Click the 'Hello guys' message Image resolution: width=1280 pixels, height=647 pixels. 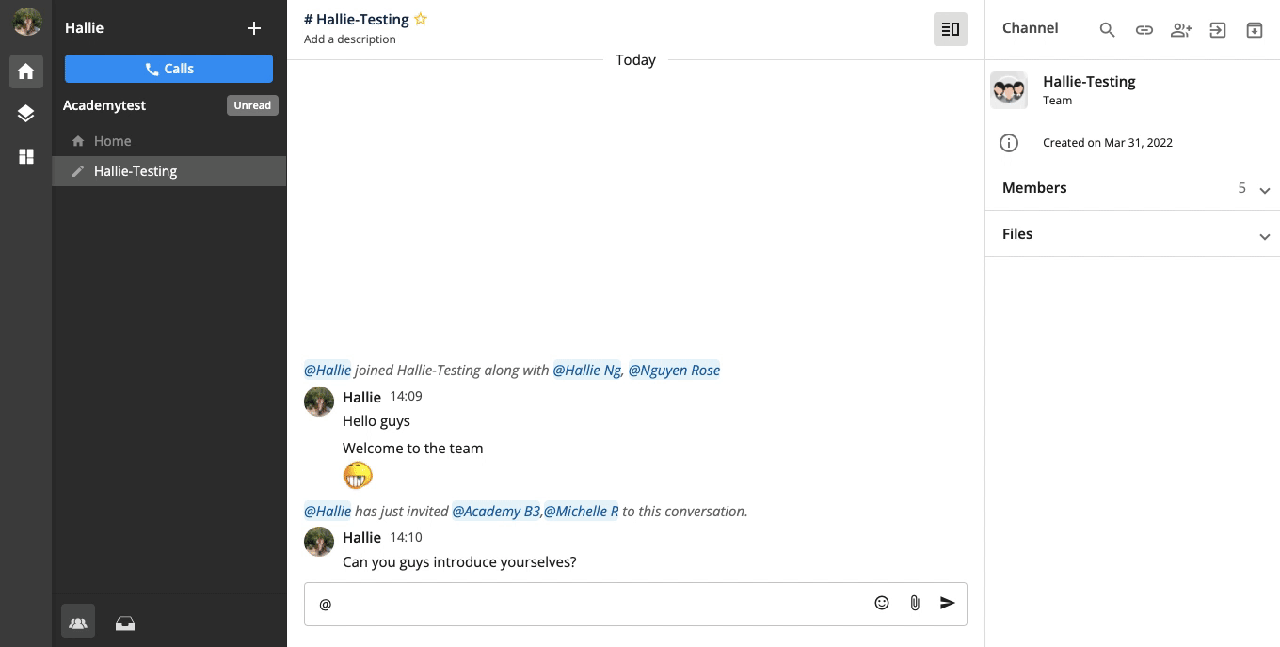point(376,421)
